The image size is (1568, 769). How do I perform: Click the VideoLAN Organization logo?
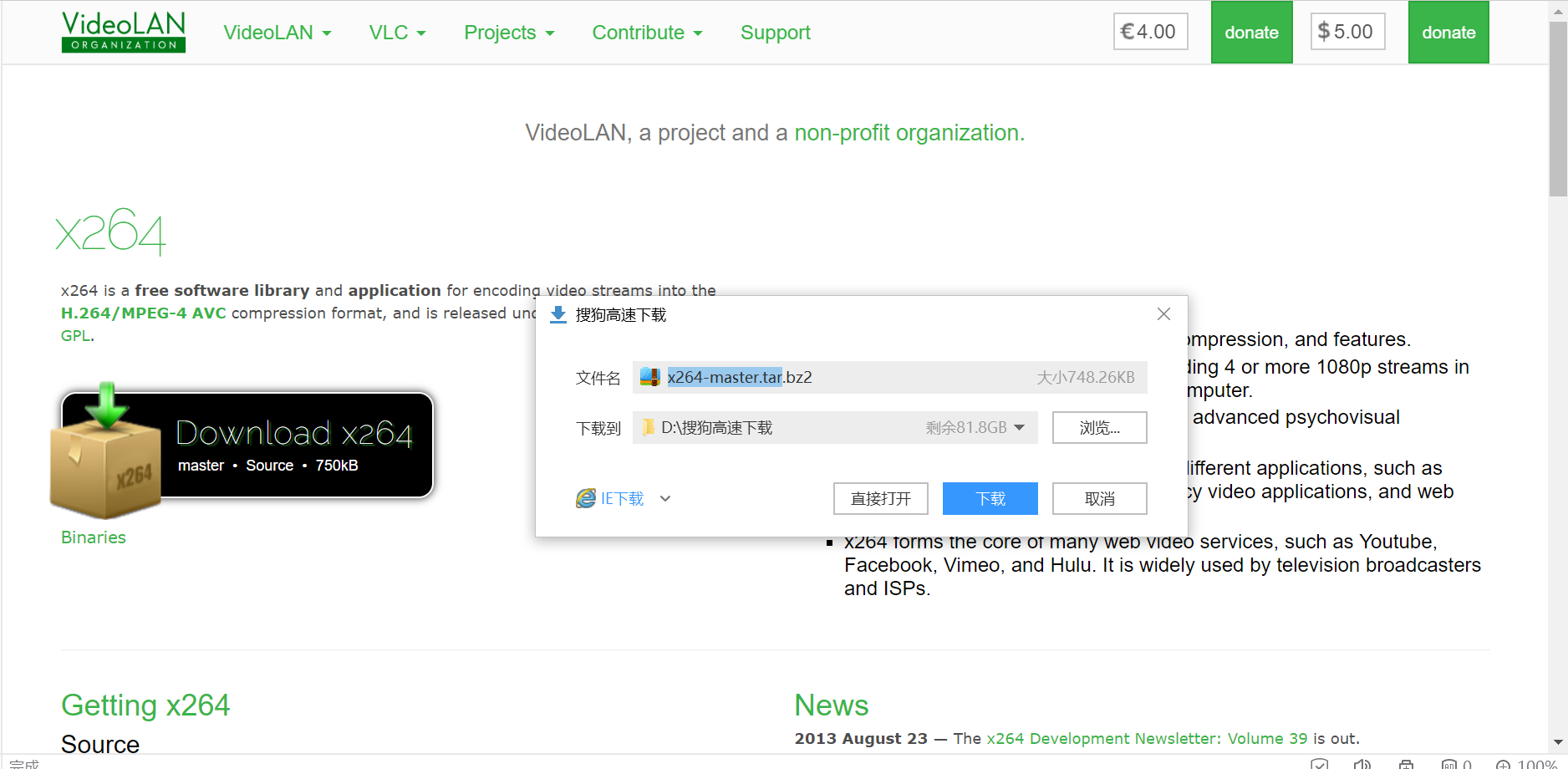(x=124, y=32)
